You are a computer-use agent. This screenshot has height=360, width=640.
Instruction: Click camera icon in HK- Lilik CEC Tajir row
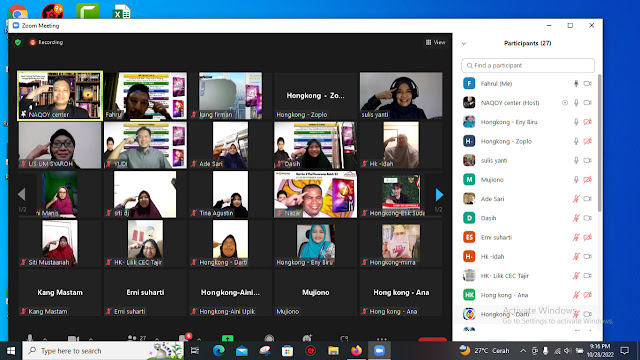point(587,276)
